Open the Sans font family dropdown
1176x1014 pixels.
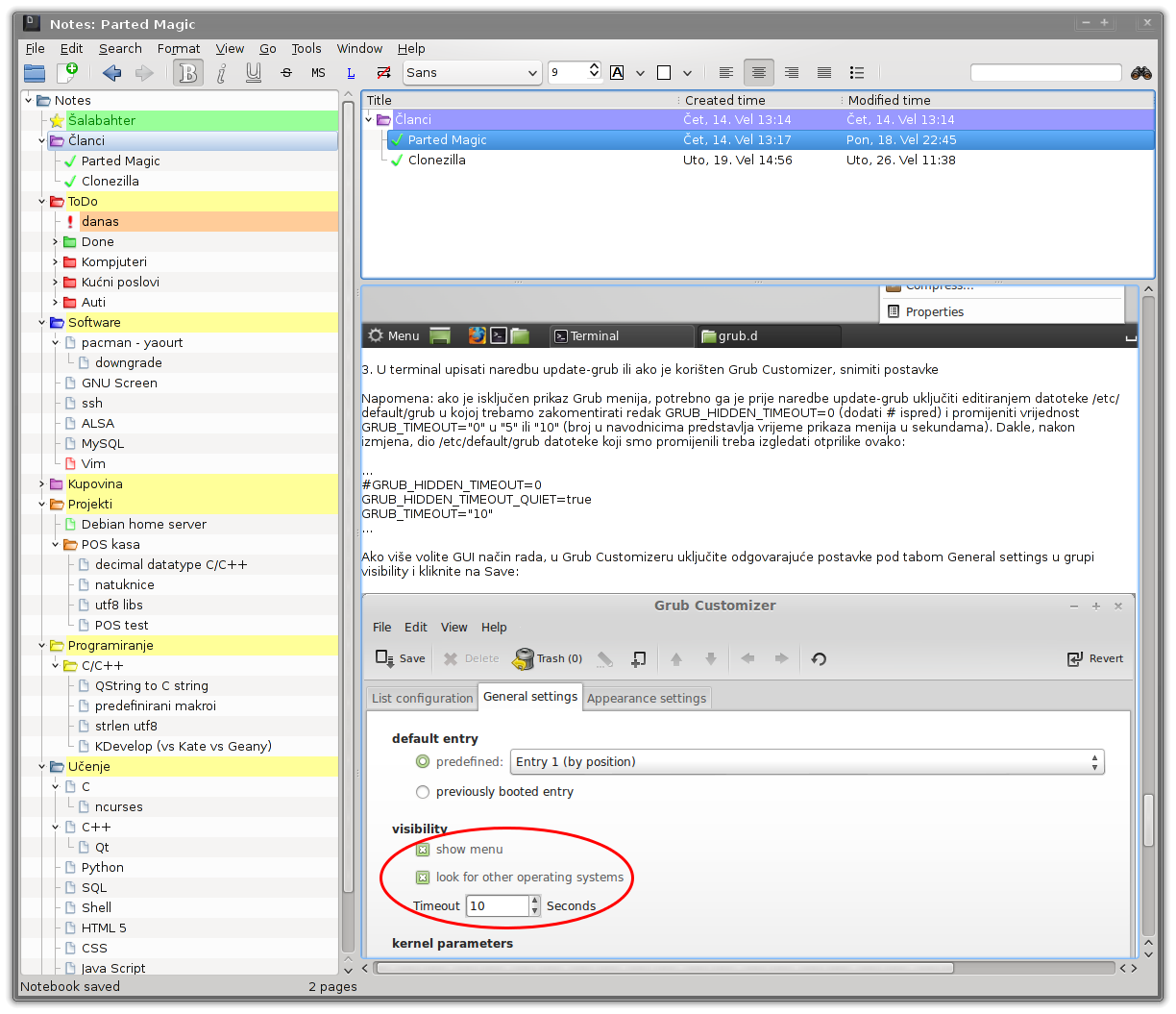pos(472,73)
